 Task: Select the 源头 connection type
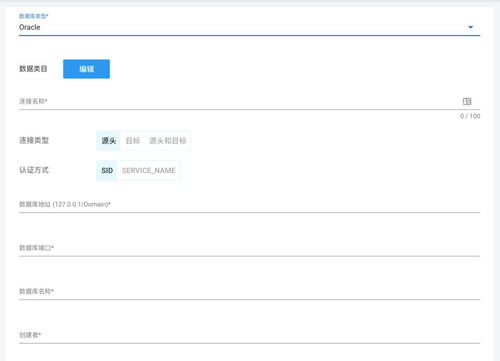point(109,141)
